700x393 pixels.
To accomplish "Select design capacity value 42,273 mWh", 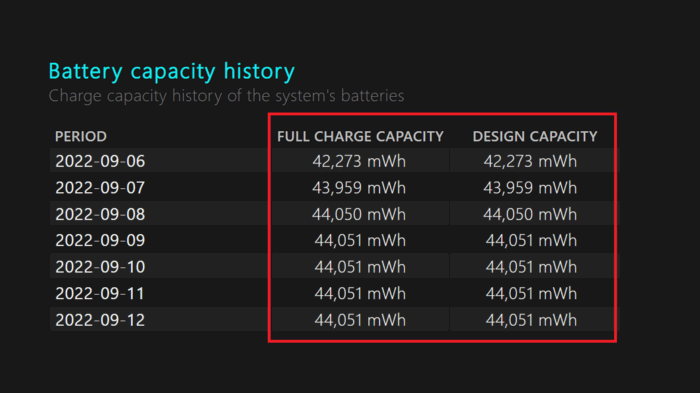I will pos(530,161).
